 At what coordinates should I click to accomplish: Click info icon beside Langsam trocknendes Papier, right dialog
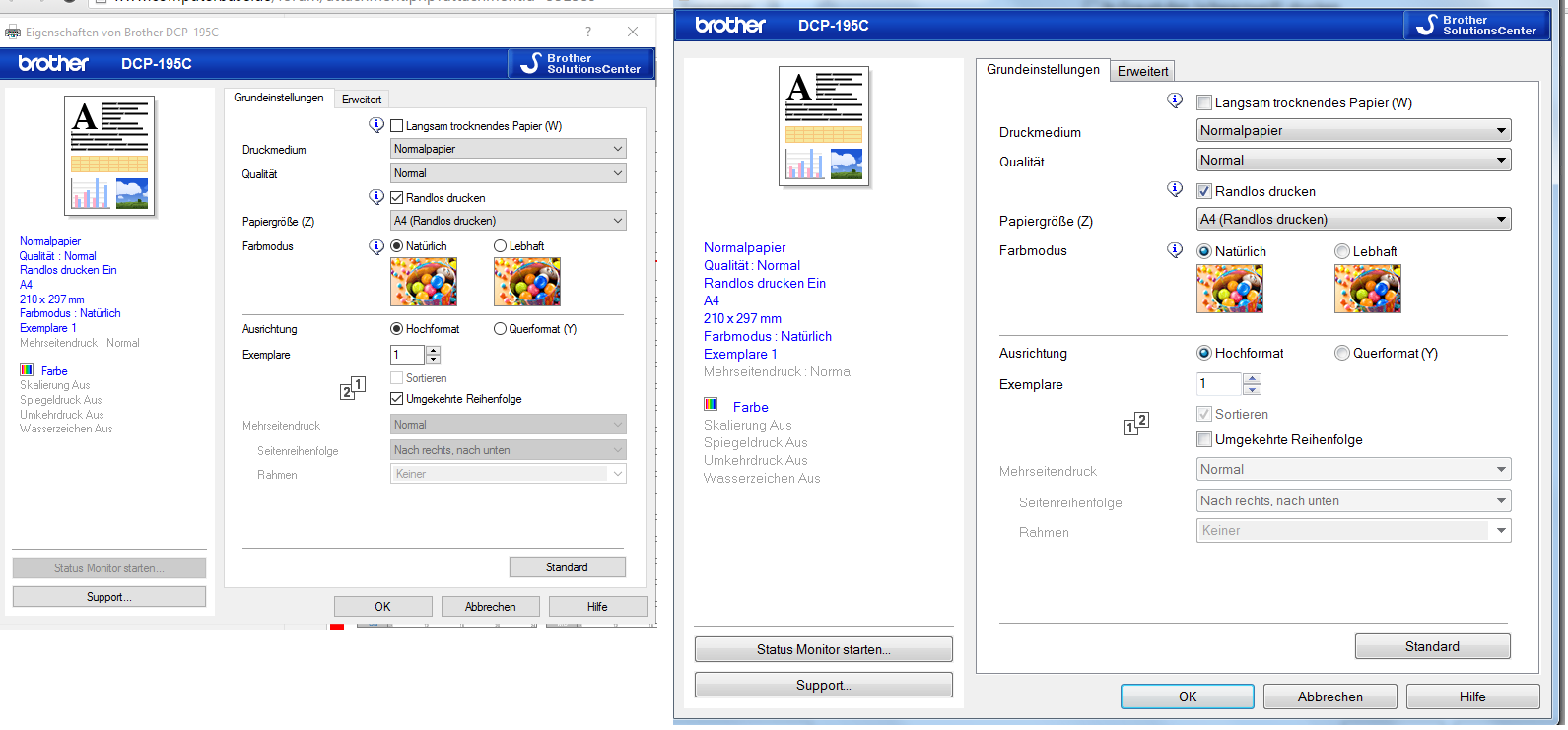(1175, 100)
